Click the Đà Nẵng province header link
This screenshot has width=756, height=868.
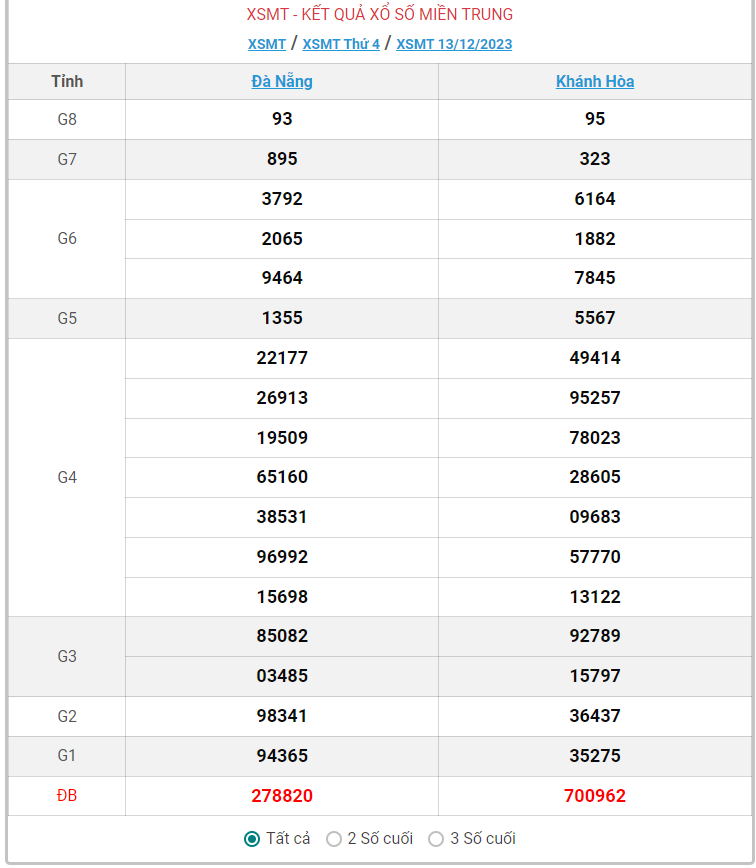(x=282, y=82)
